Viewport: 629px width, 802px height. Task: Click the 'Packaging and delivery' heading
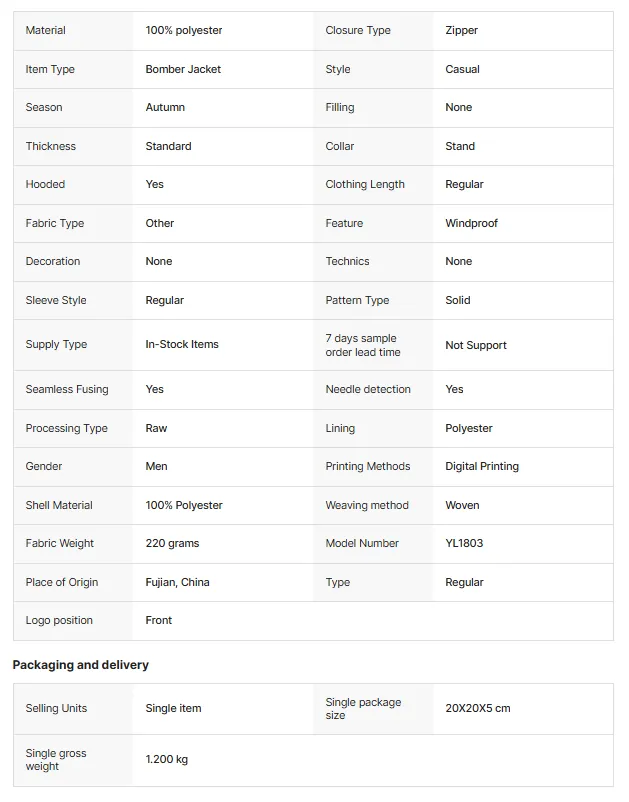[x=81, y=665]
